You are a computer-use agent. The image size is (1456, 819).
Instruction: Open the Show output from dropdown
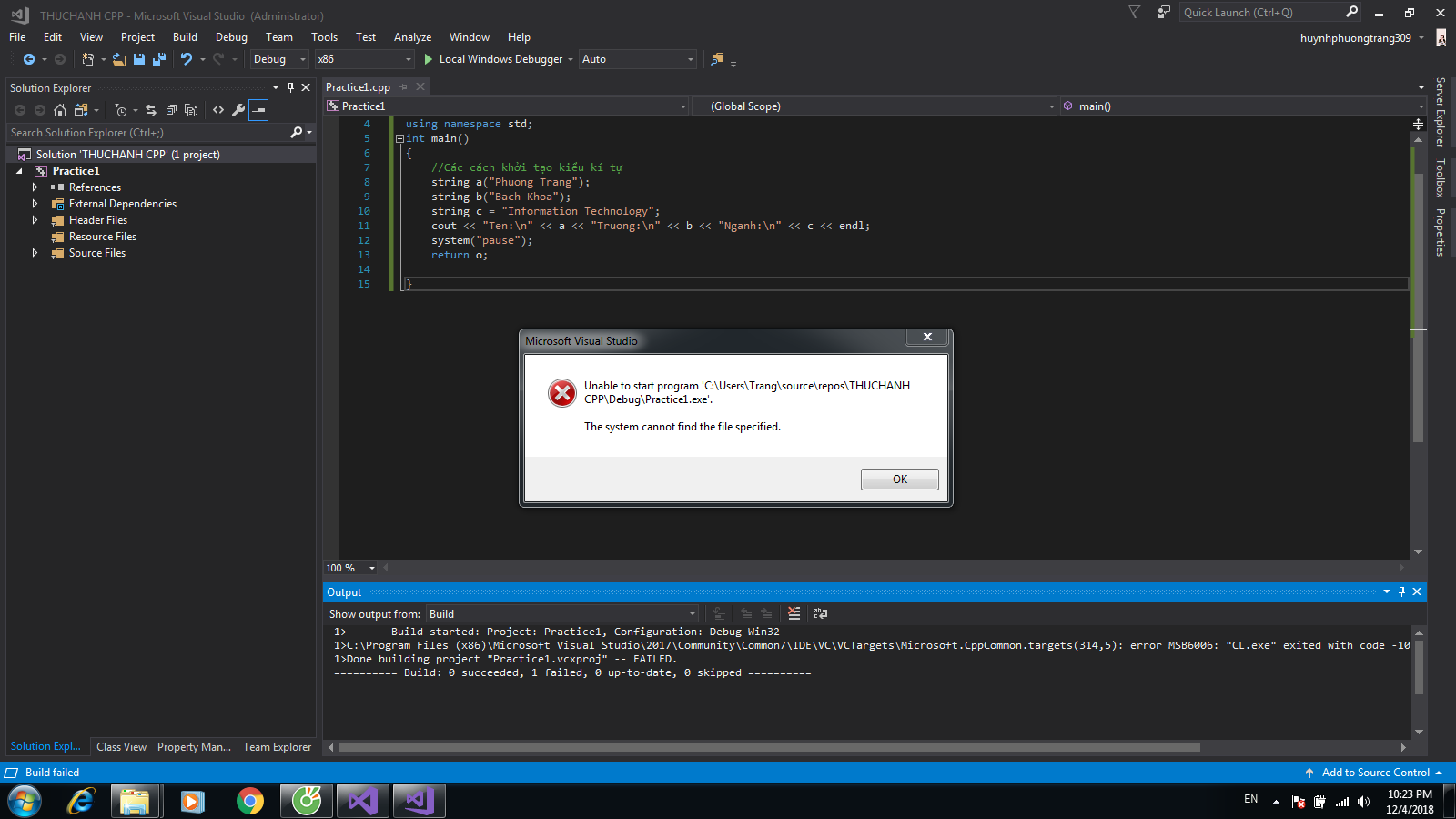[562, 614]
